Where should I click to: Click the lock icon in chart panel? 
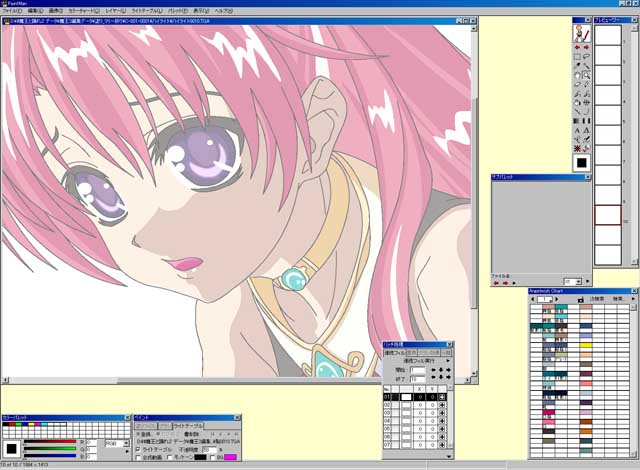tap(580, 299)
